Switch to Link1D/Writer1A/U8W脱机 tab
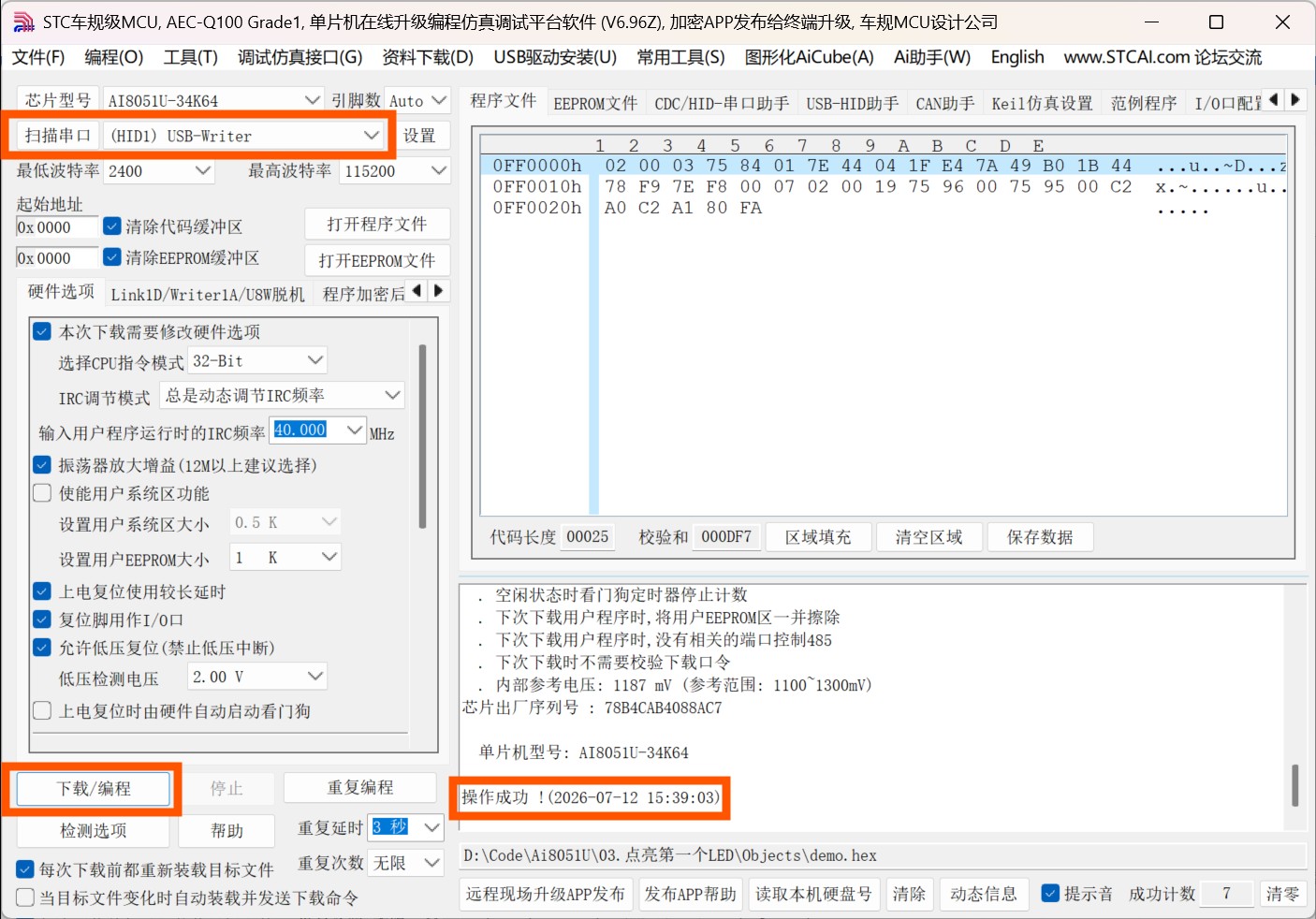The image size is (1316, 919). 208,294
